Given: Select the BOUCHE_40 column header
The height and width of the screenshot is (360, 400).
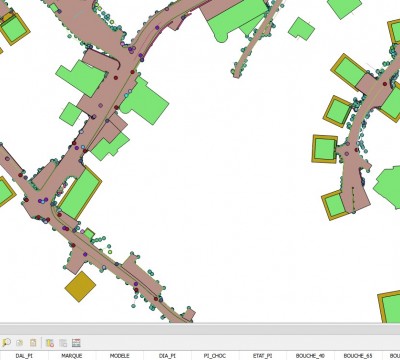Looking at the screenshot, I should tap(310, 356).
